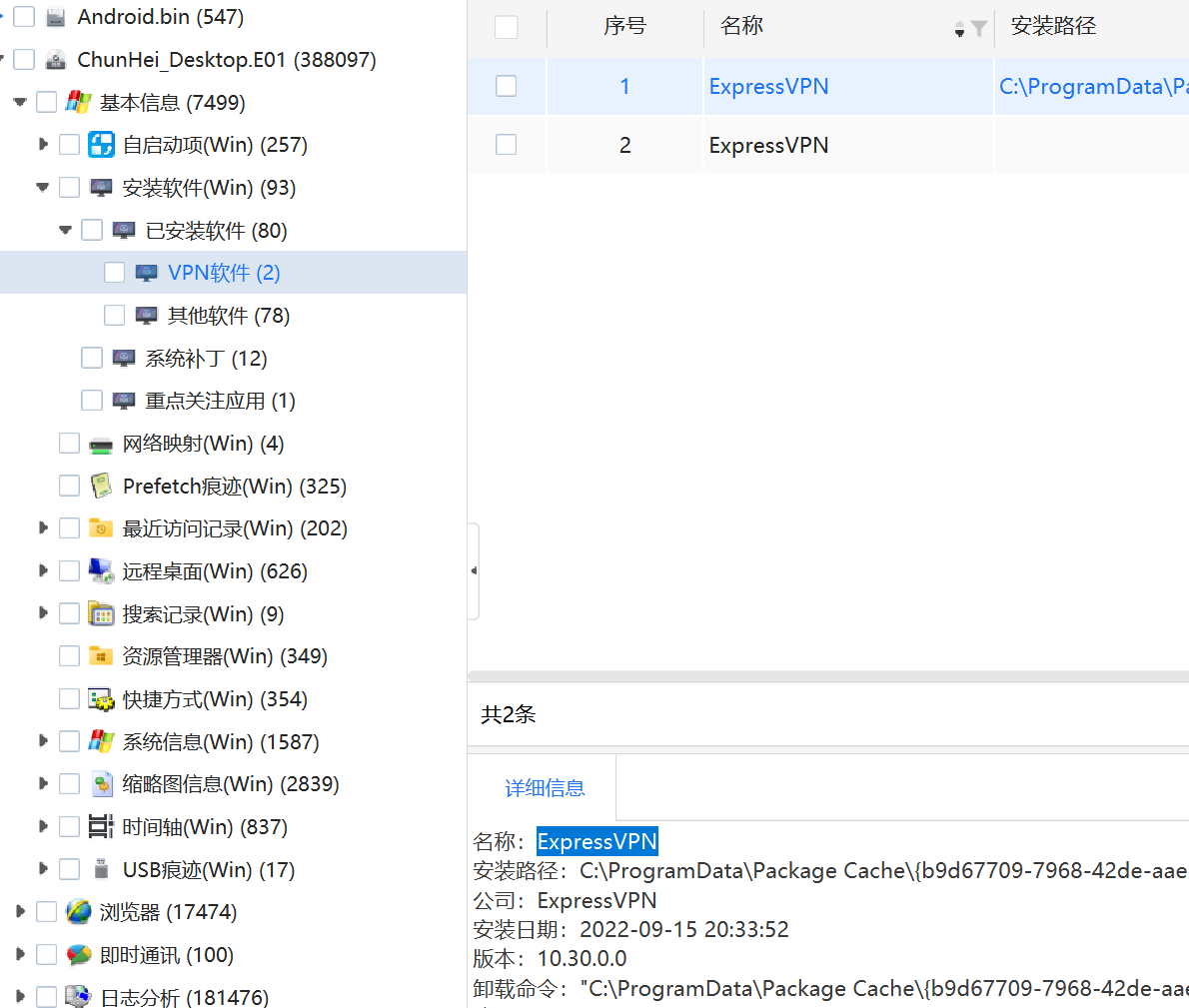Click the monitor icon beside 其他软件

146,316
